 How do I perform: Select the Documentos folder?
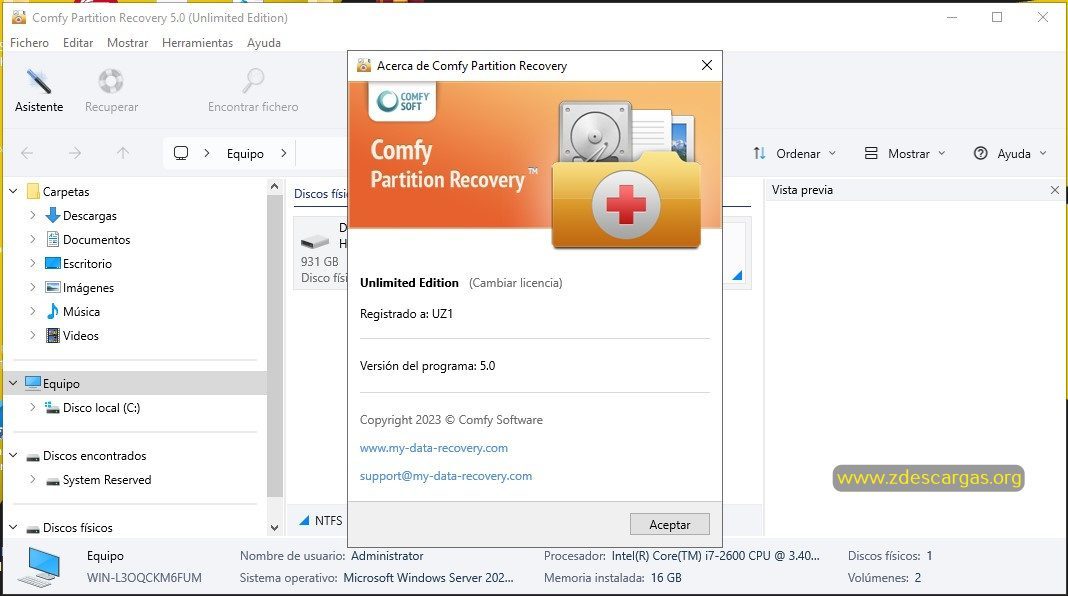(96, 240)
